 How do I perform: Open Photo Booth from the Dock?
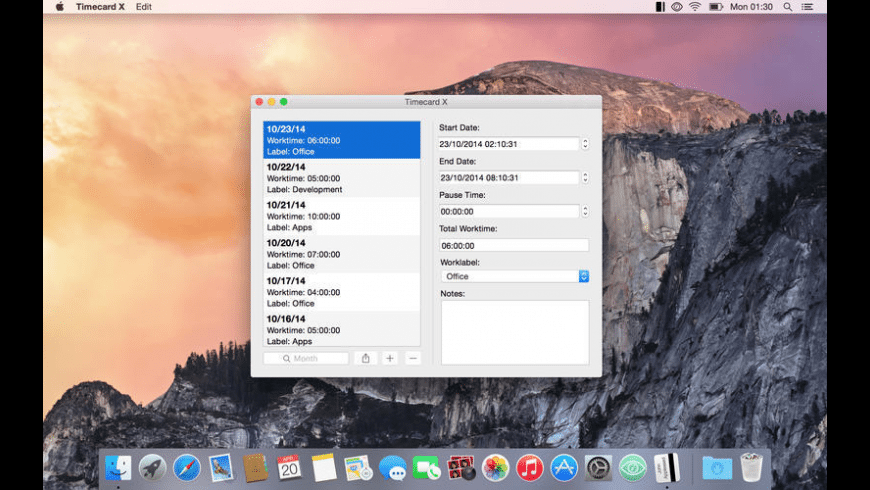point(461,468)
